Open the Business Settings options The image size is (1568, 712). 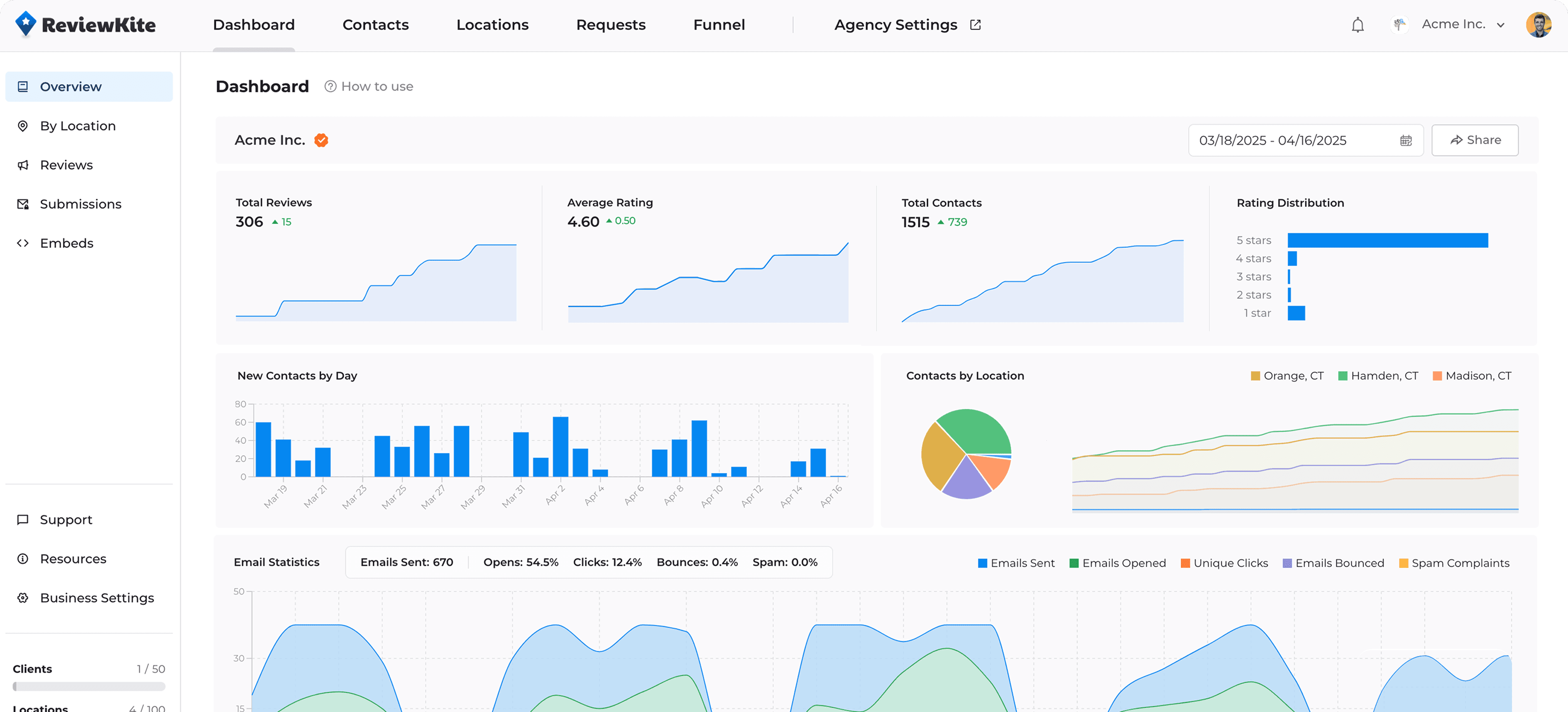pyautogui.click(x=96, y=597)
